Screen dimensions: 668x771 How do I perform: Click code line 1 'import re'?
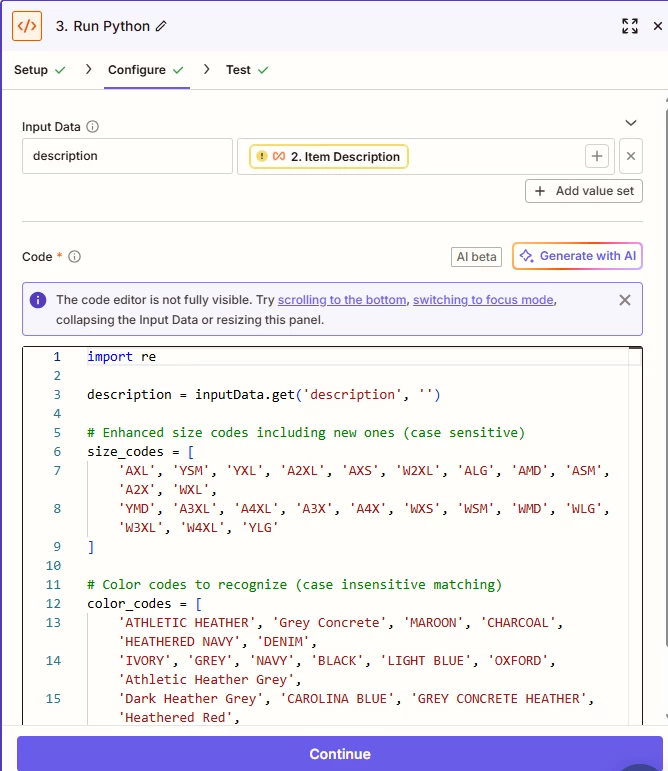[x=121, y=356]
